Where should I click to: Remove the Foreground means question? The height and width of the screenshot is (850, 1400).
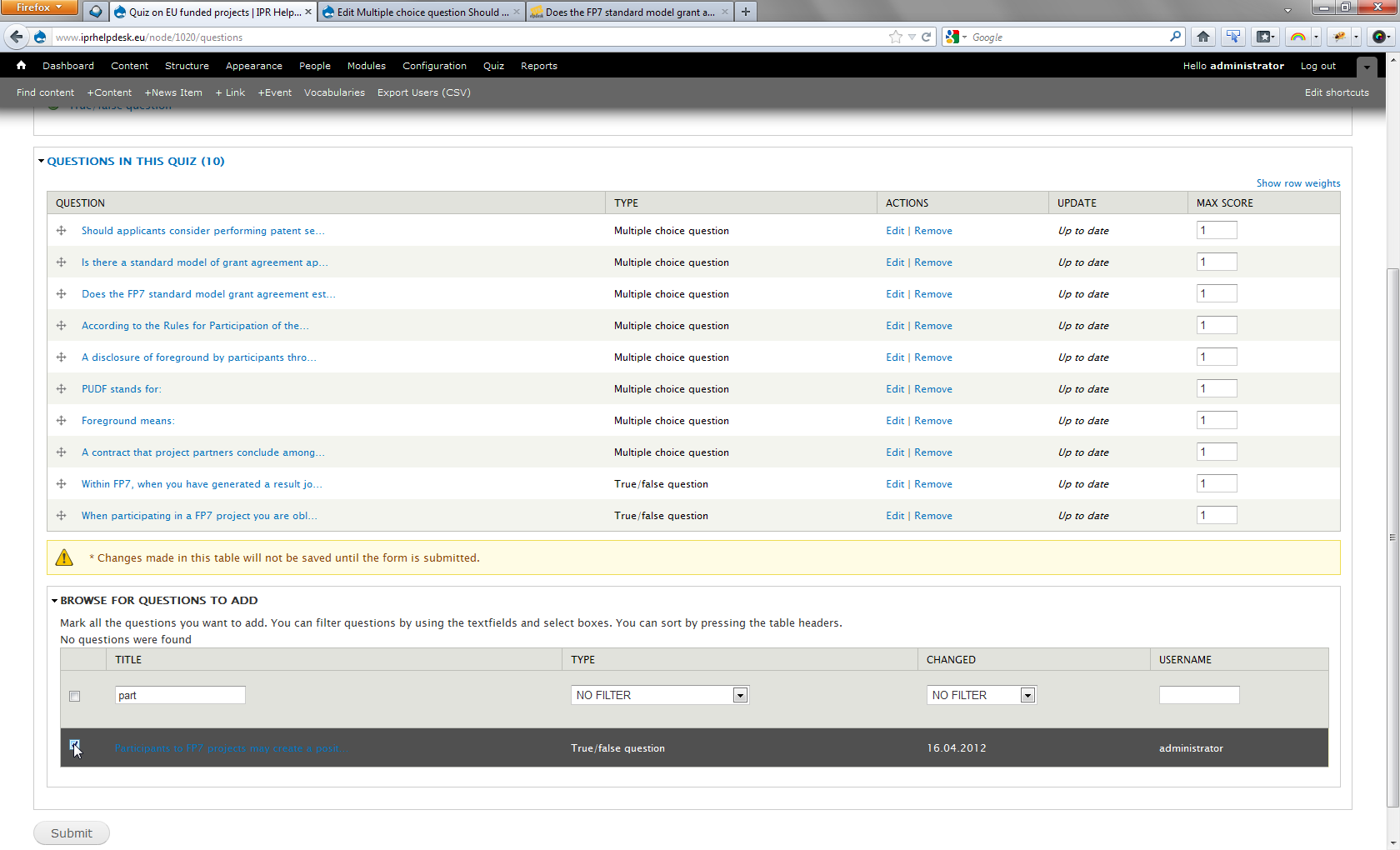tap(933, 421)
